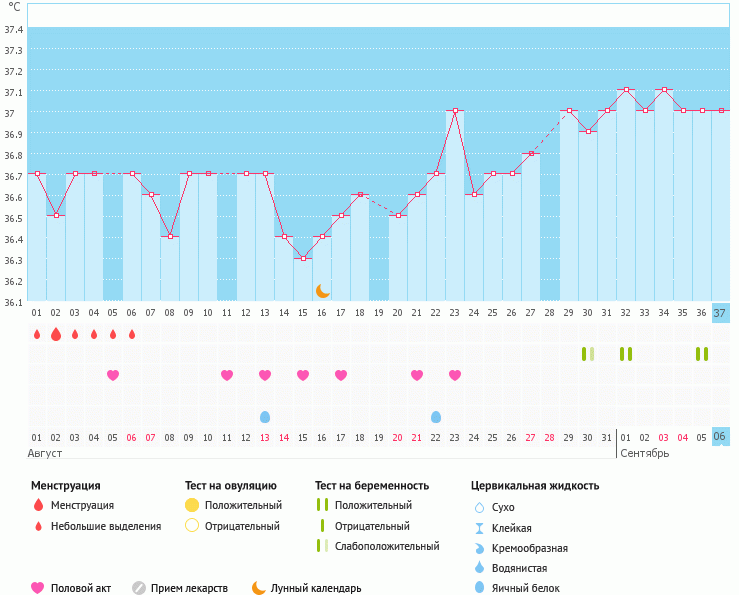The width and height of the screenshot is (739, 595).
Task: Click the heart icon on cycle day 05
Action: 113,375
